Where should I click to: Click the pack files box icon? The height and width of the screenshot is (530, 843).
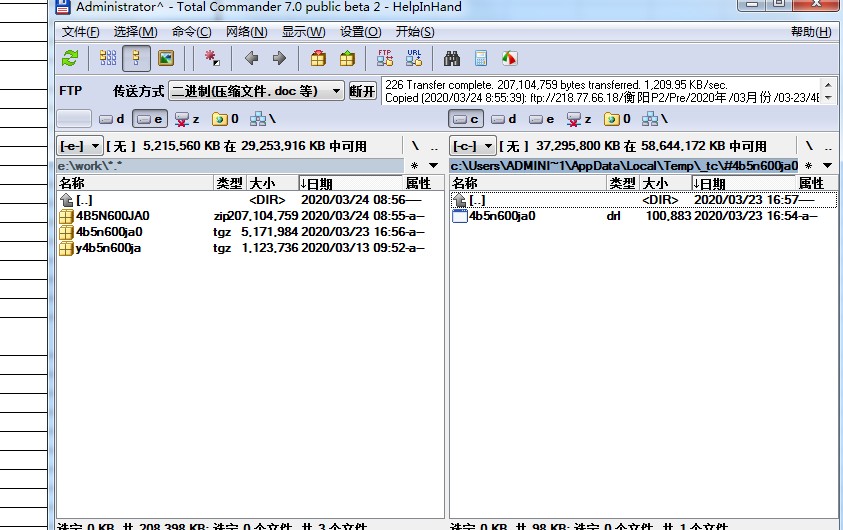pyautogui.click(x=318, y=58)
